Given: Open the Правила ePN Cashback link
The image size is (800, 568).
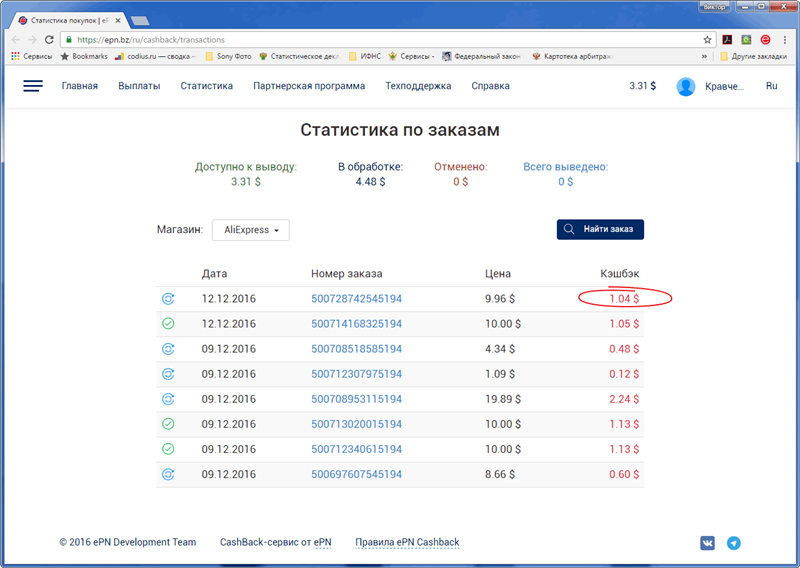Looking at the screenshot, I should point(407,543).
